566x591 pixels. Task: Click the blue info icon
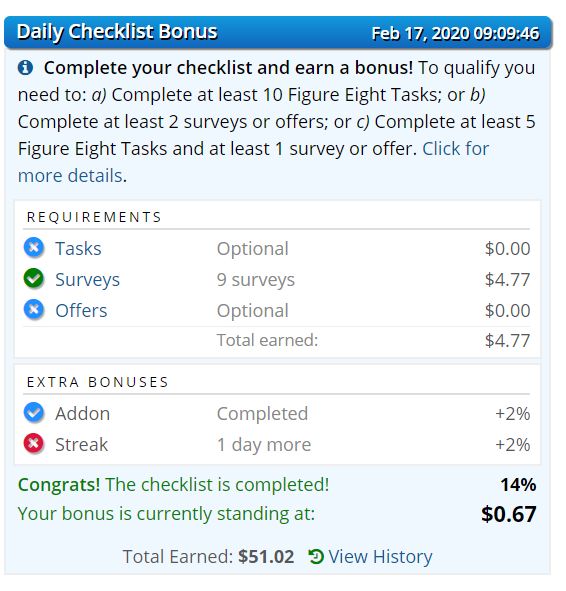click(25, 68)
